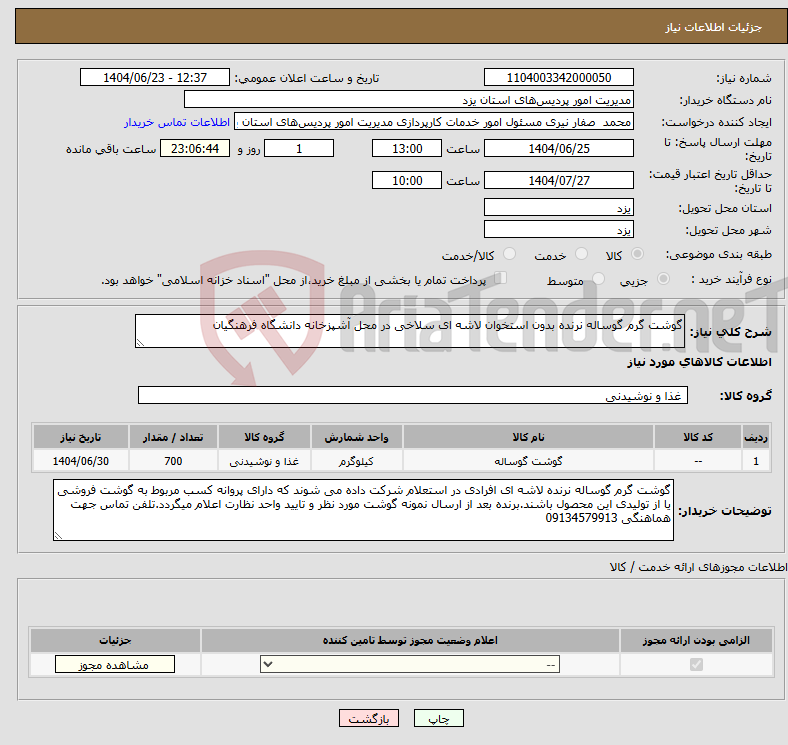Viewport: 788px width, 745px height.
Task: Click the announcement date field 1404/06/23 - 12:37
Action: tap(155, 78)
